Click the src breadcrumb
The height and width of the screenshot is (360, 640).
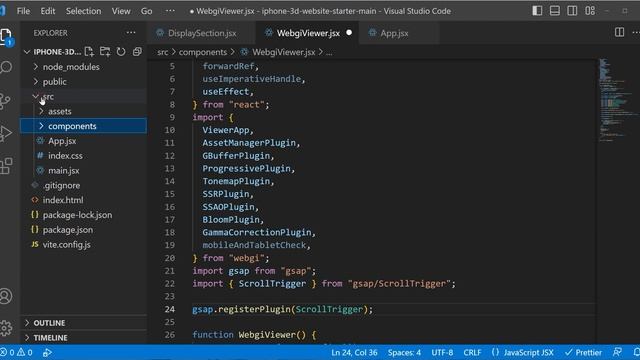(x=162, y=52)
